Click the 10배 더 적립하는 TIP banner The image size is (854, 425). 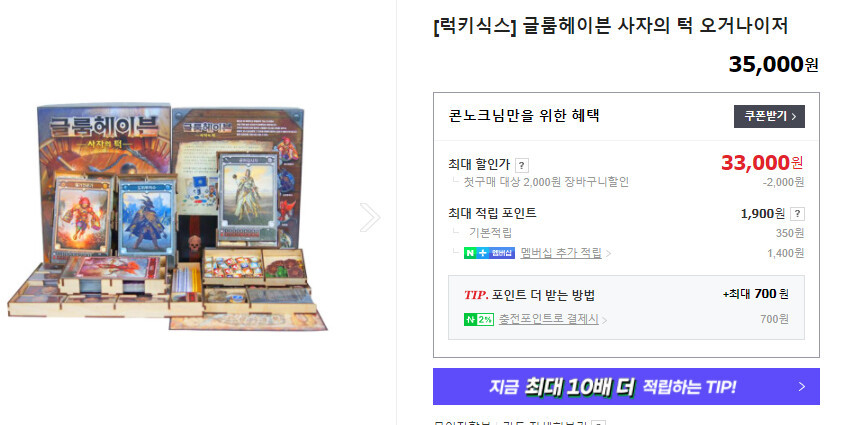626,387
